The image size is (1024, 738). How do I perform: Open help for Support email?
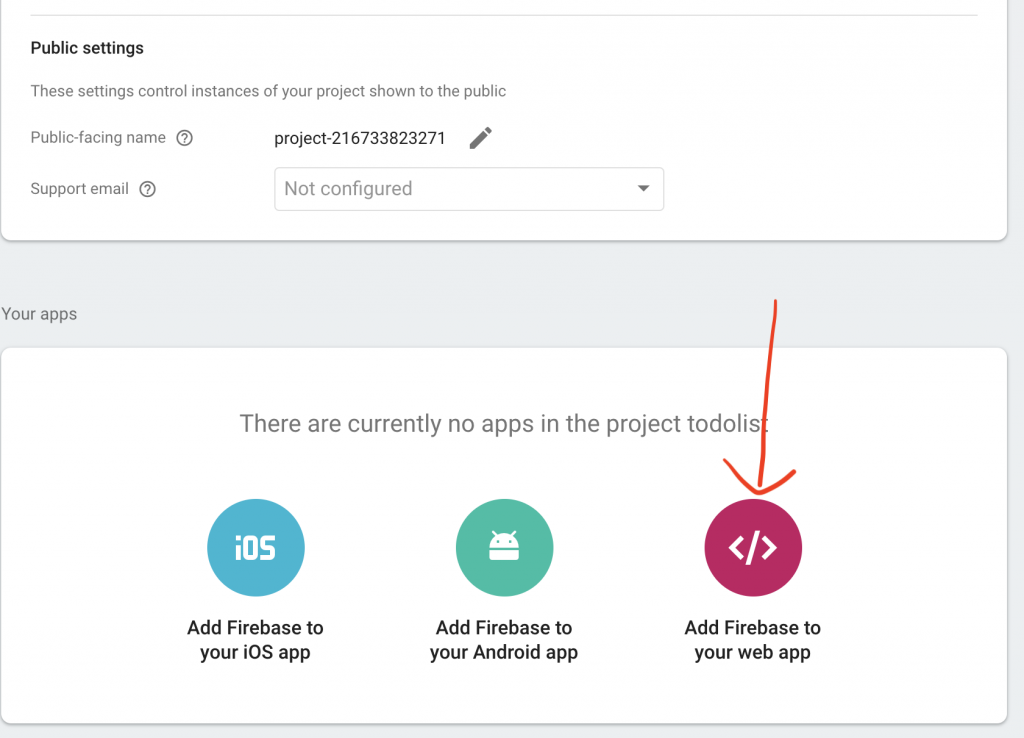[148, 189]
